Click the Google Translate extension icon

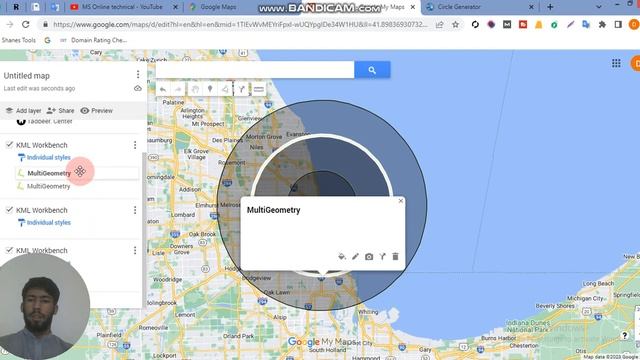click(586, 24)
